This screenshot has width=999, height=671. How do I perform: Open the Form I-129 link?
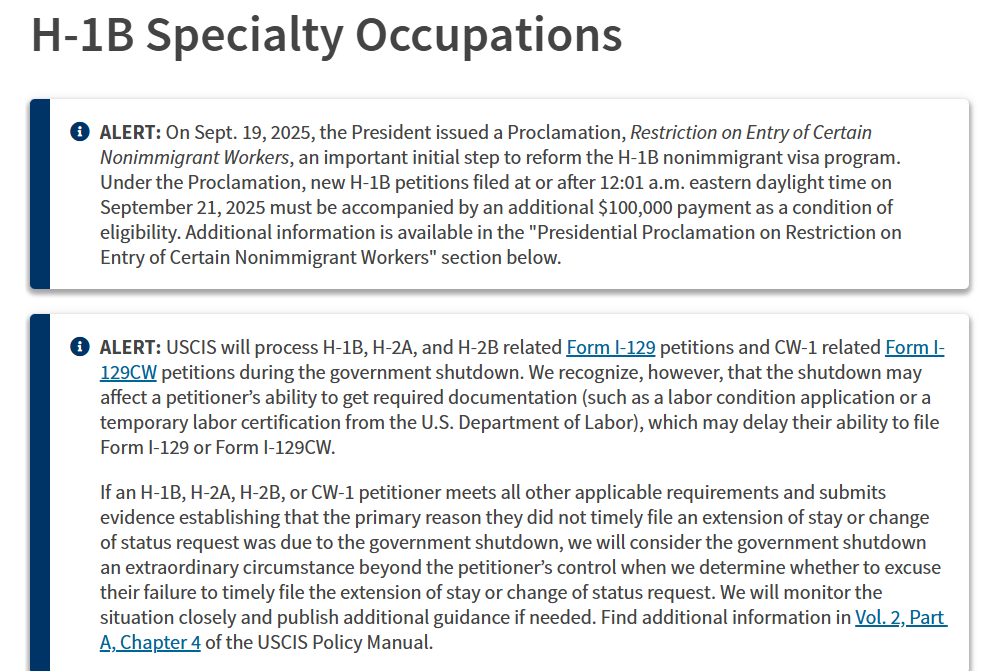pyautogui.click(x=610, y=348)
